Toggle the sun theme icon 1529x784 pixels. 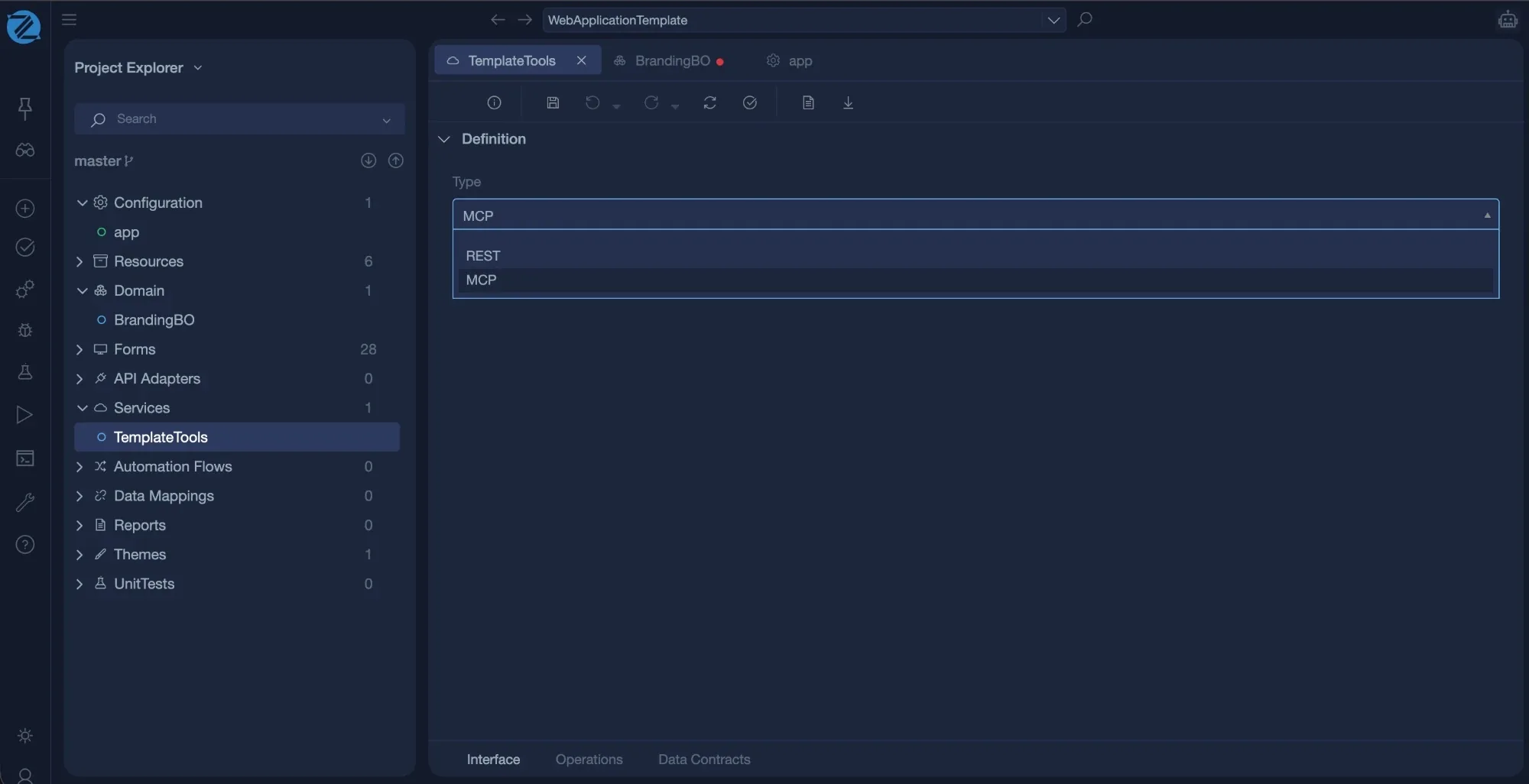pyautogui.click(x=25, y=735)
